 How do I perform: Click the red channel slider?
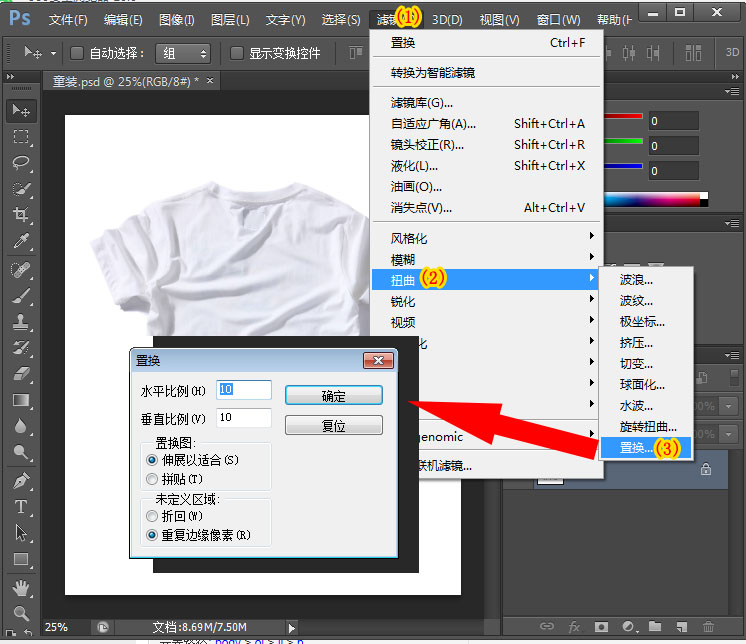click(623, 116)
